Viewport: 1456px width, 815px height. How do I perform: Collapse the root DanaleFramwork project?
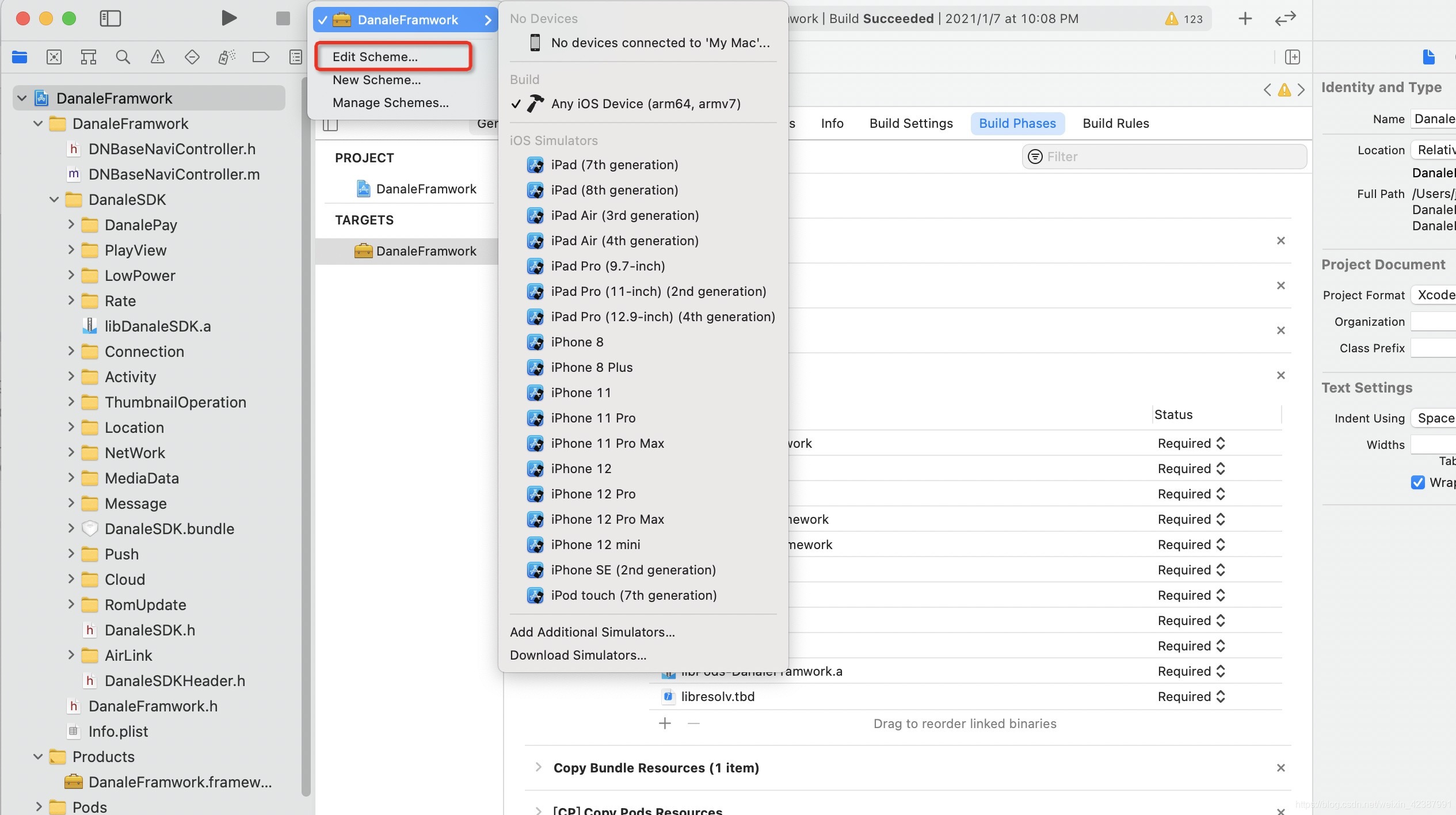(x=22, y=98)
